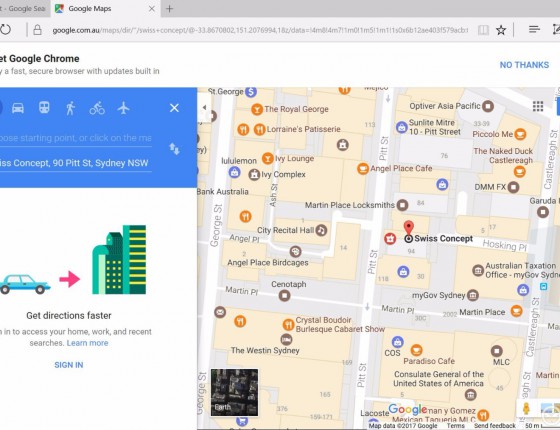
Task: Open the Learn more link
Action: 88,343
